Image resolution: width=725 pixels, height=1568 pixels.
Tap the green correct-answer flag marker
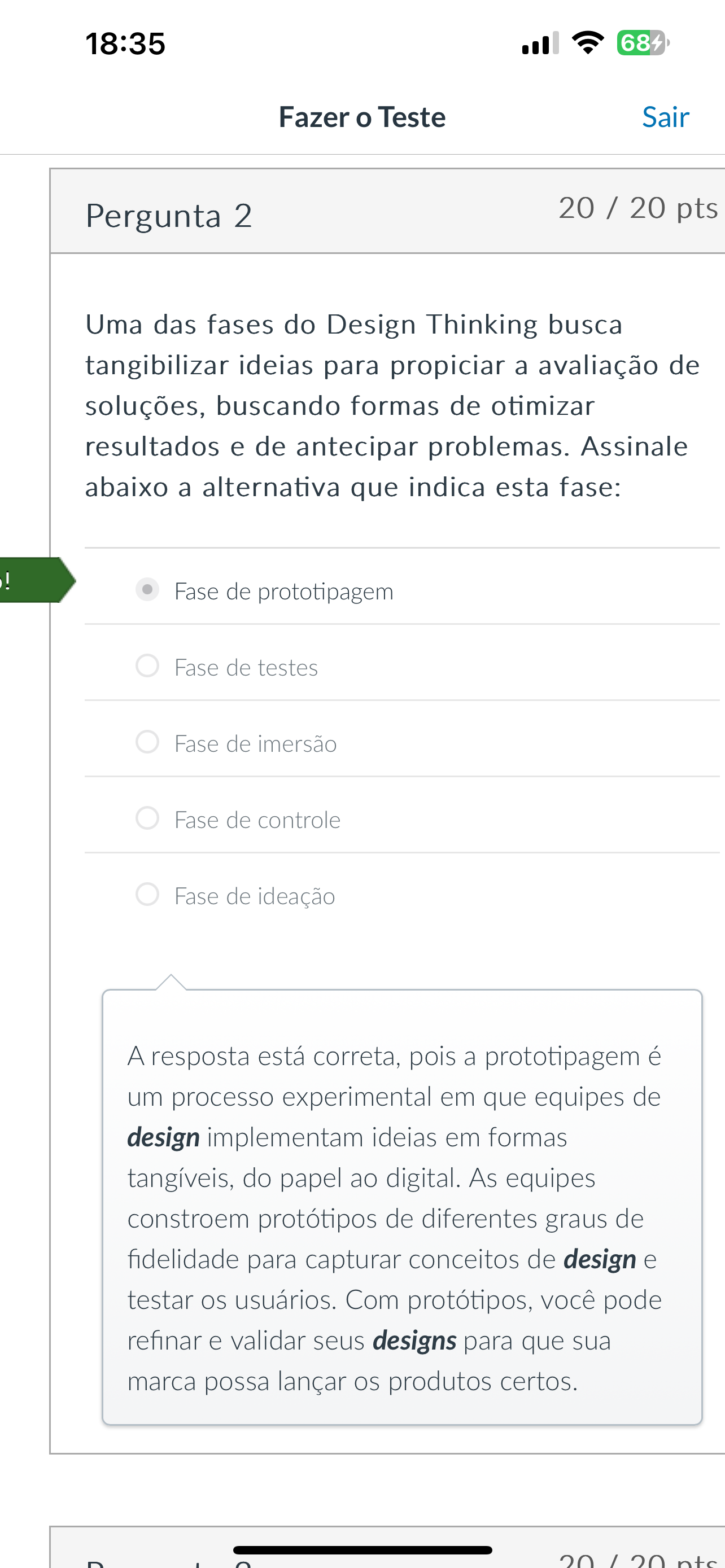[x=37, y=580]
